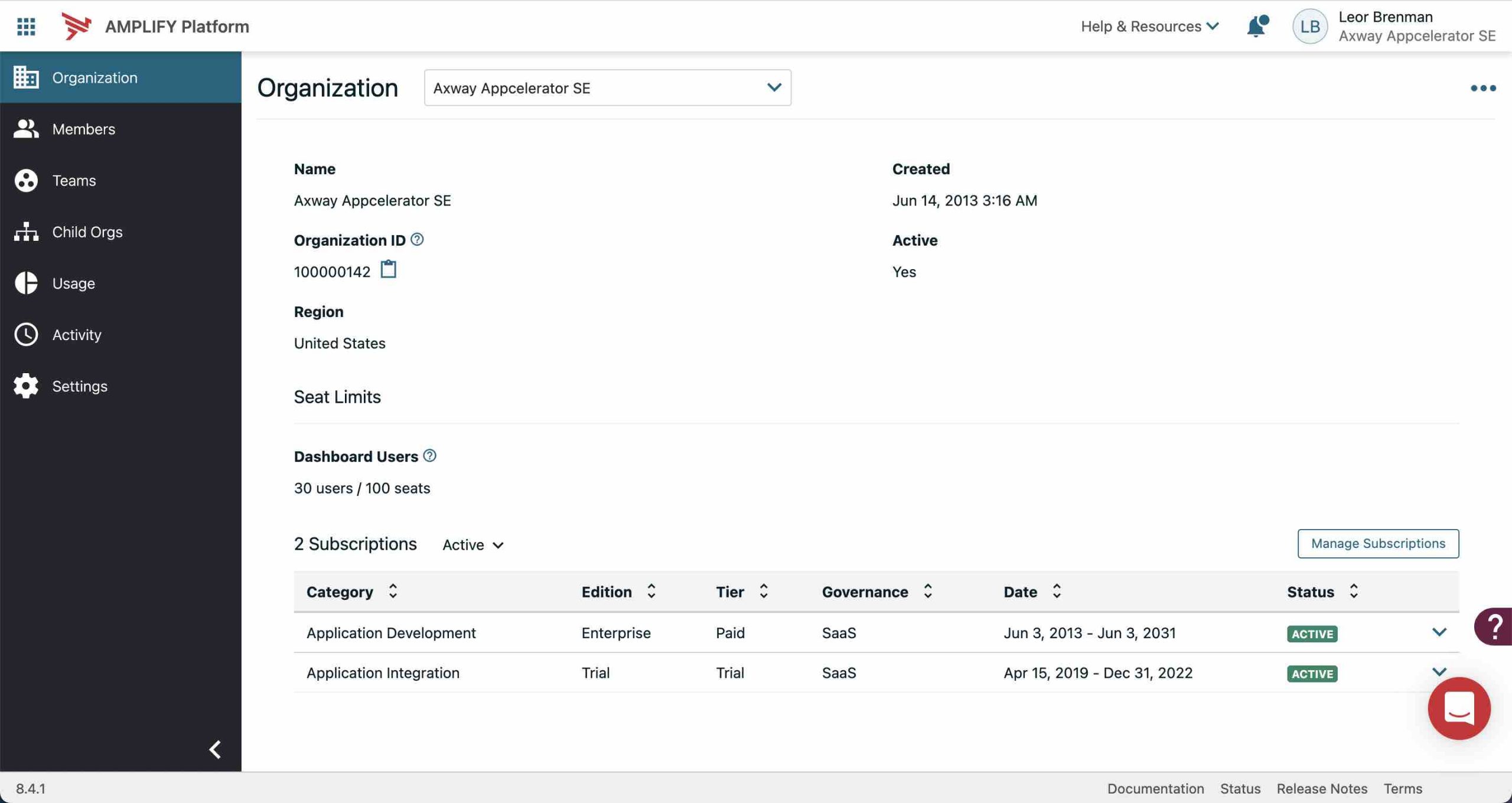Open the notifications bell

click(x=1257, y=26)
